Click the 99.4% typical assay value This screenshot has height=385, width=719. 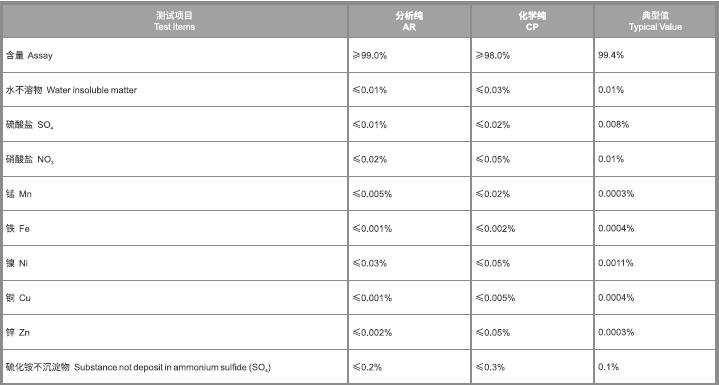pyautogui.click(x=611, y=55)
